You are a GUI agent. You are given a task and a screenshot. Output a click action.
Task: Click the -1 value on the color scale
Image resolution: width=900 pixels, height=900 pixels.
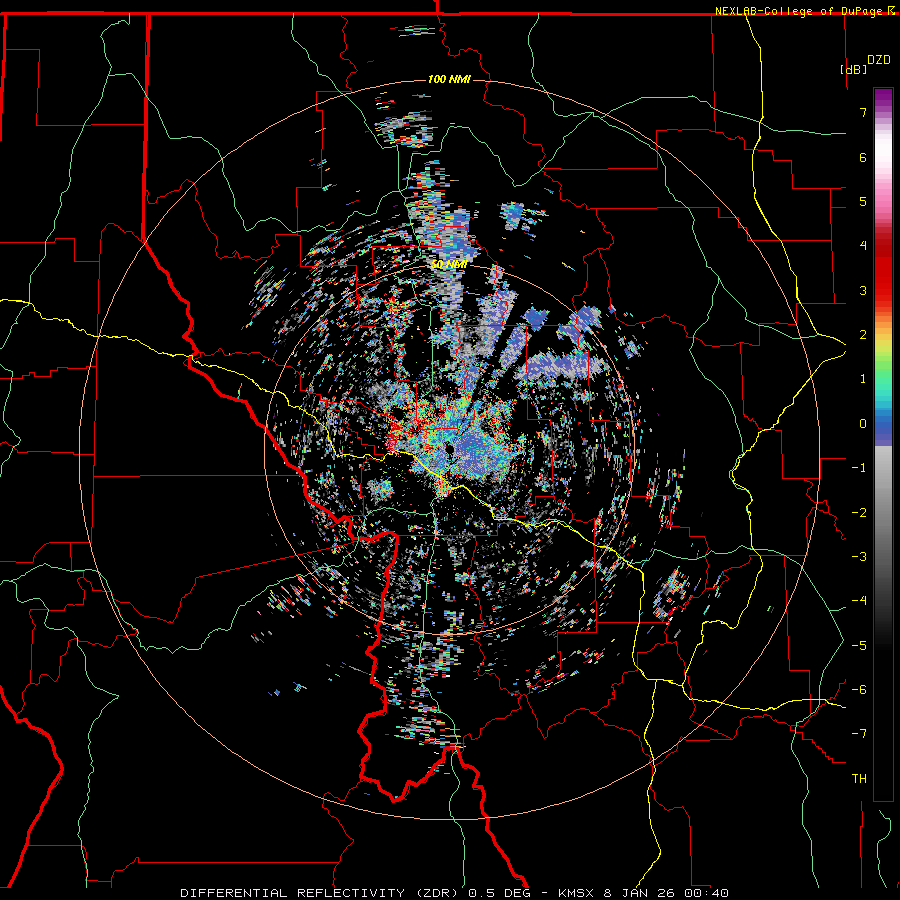(859, 468)
